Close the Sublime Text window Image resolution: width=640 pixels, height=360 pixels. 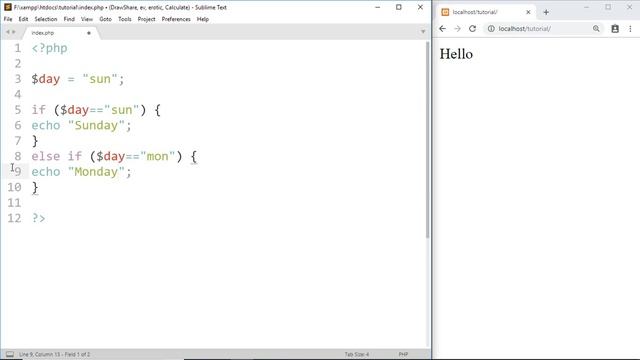coord(420,7)
